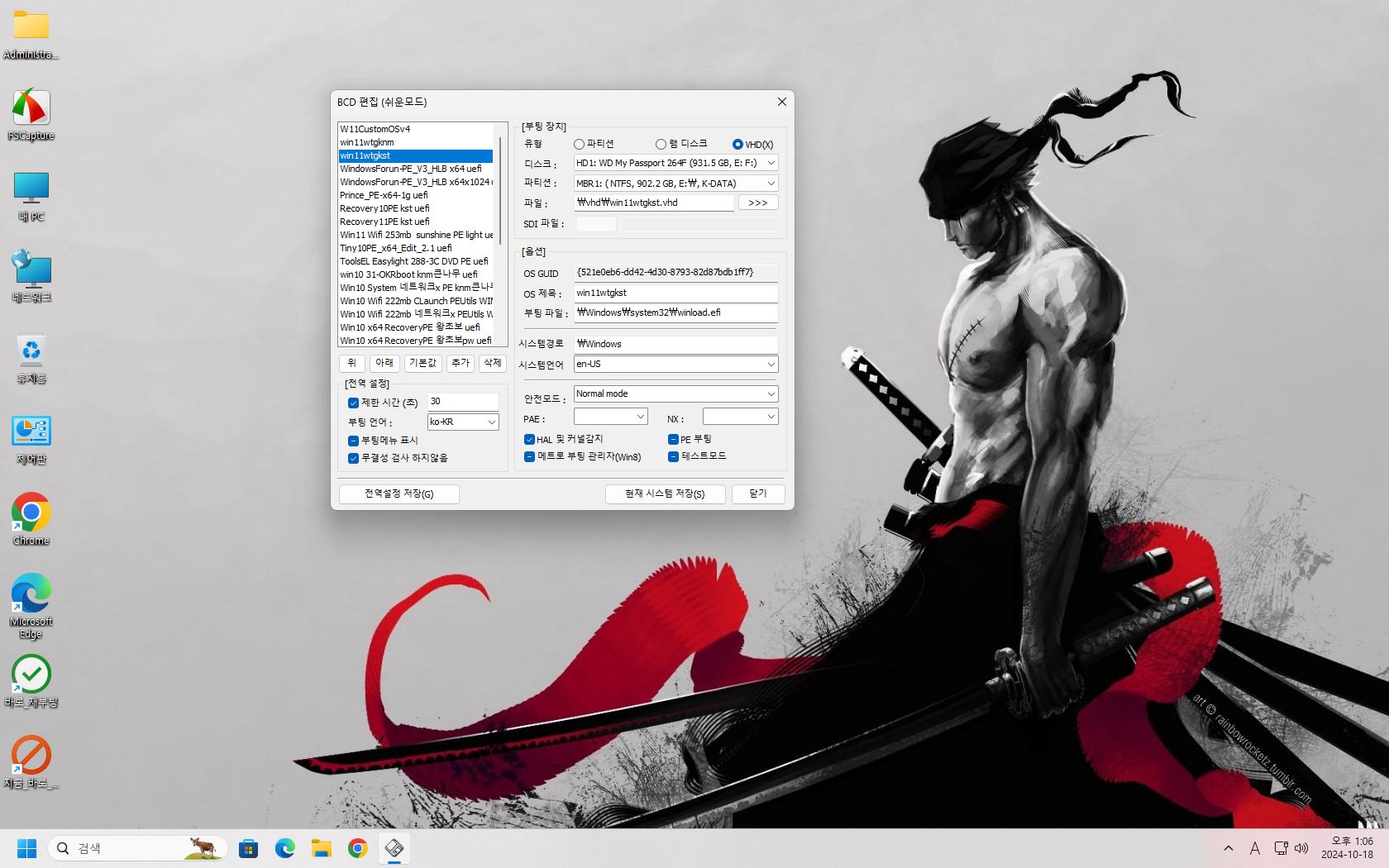The width and height of the screenshot is (1389, 868).
Task: Open volume control tray icon
Action: click(x=1301, y=848)
